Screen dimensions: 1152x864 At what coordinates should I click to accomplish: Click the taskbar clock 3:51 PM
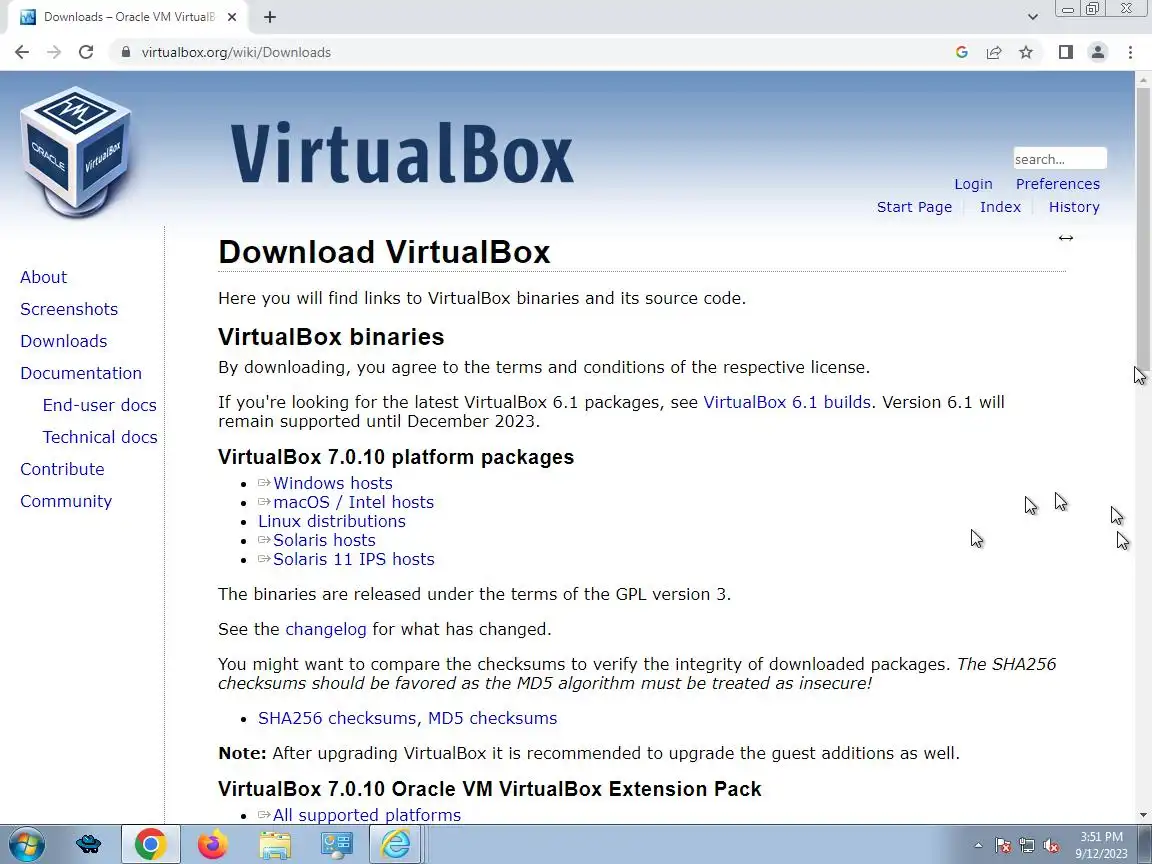(1101, 837)
